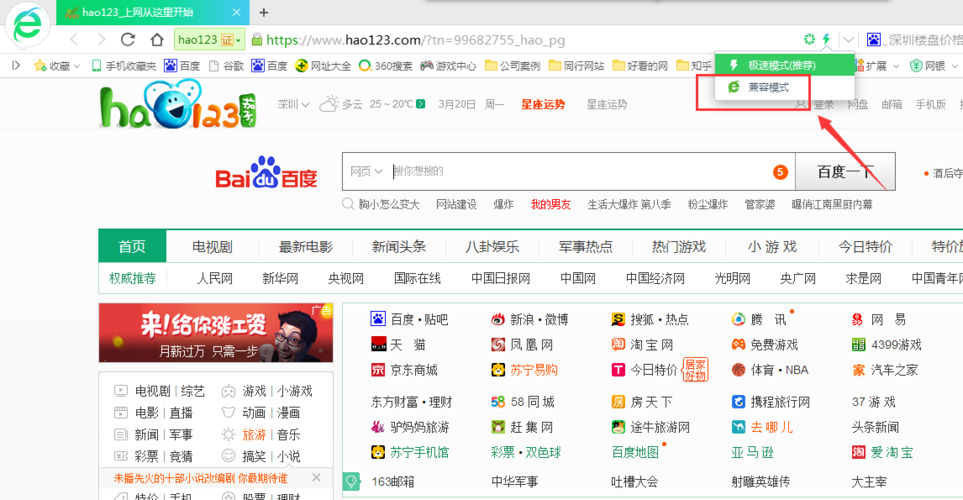Select 新闻头条 navigation tab

pyautogui.click(x=399, y=247)
